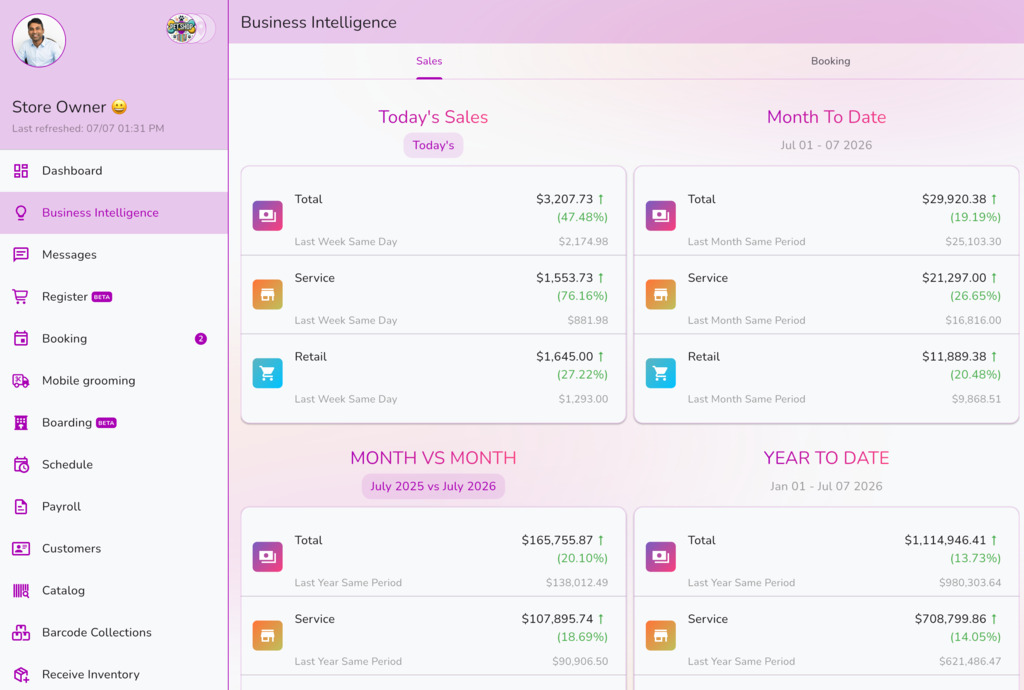Viewport: 1024px width, 690px height.
Task: Open the Schedule clock-calendar icon
Action: (21, 464)
